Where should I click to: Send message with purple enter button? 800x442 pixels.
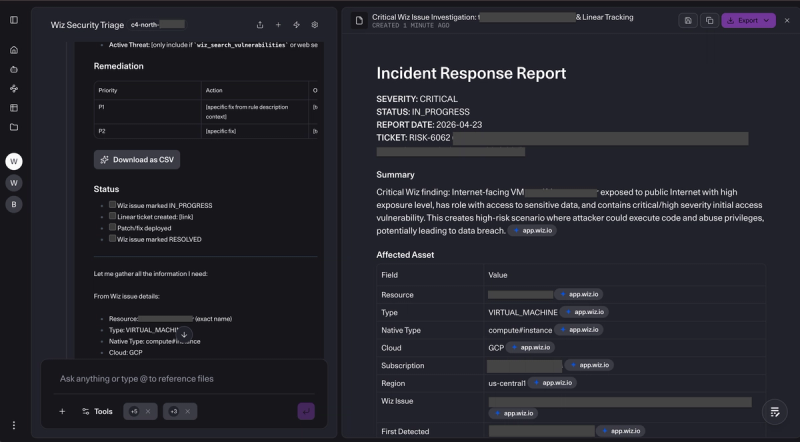pos(306,411)
